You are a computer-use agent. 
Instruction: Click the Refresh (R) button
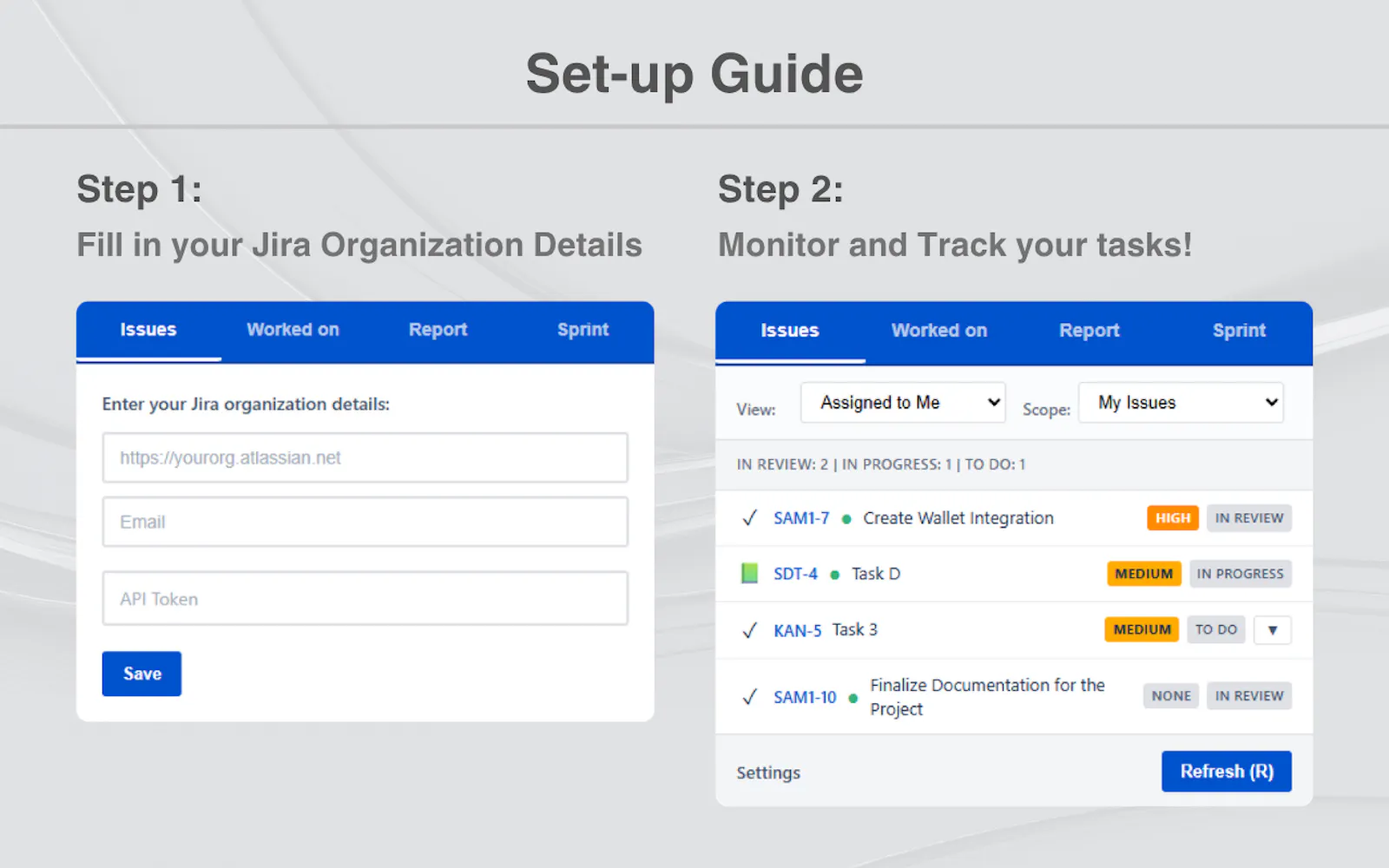[x=1227, y=772]
